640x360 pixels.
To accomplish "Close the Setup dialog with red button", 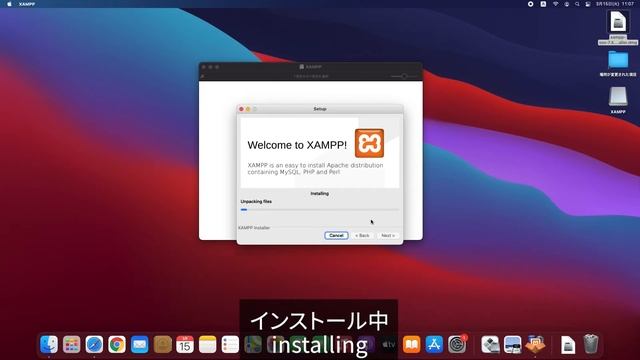I will (x=241, y=109).
